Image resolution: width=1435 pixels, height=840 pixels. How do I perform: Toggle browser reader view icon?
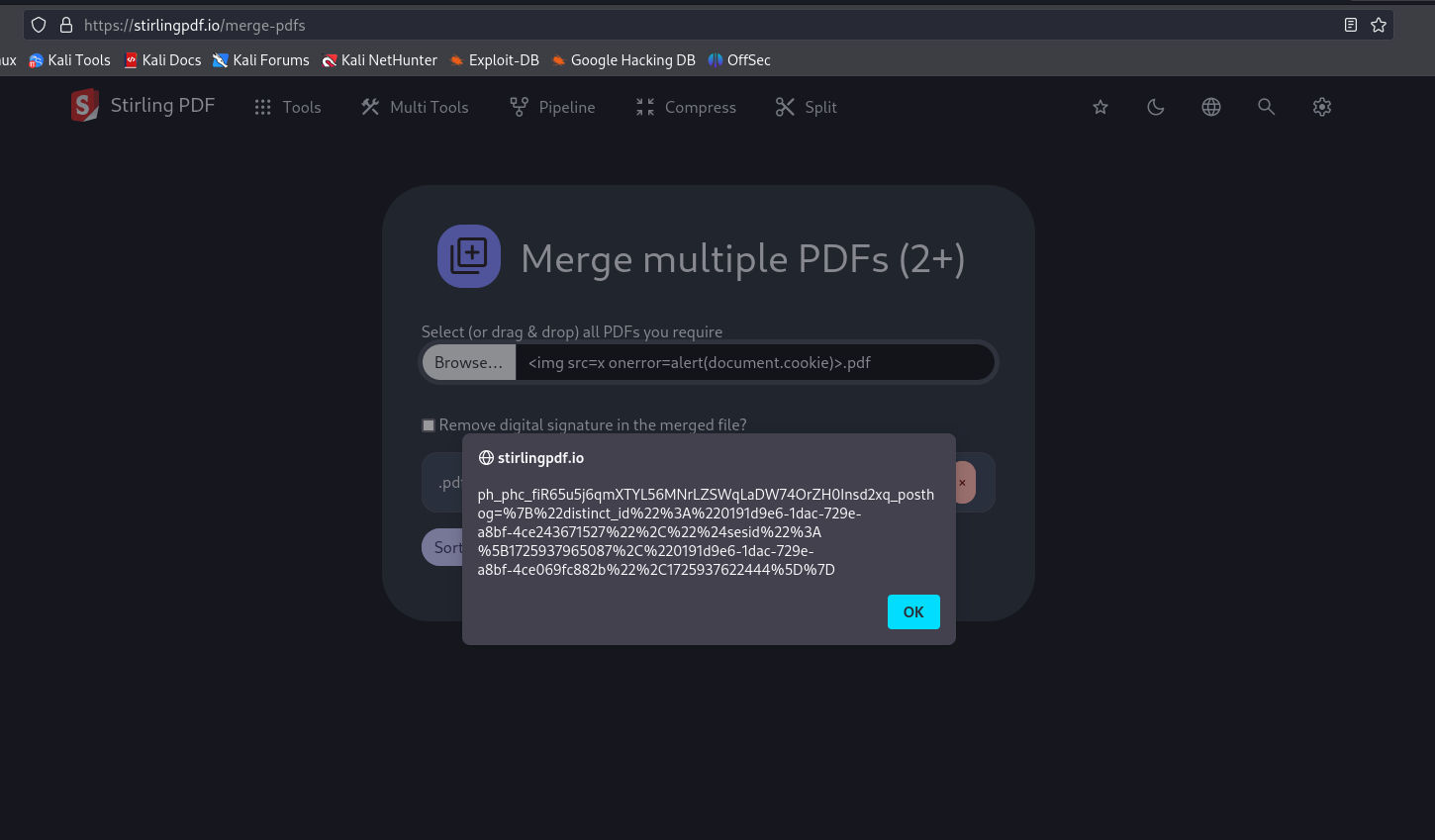pyautogui.click(x=1350, y=25)
